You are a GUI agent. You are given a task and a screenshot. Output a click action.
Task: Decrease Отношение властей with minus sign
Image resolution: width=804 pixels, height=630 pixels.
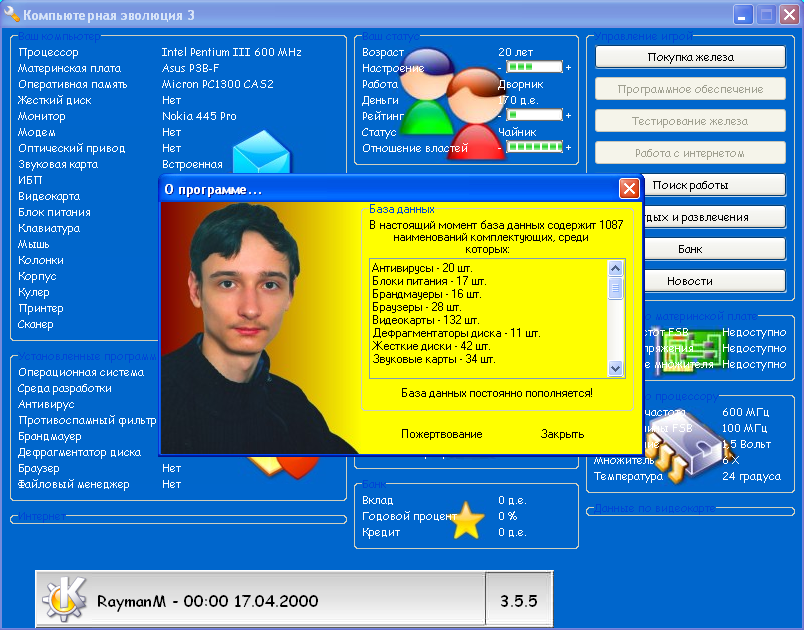tap(499, 148)
